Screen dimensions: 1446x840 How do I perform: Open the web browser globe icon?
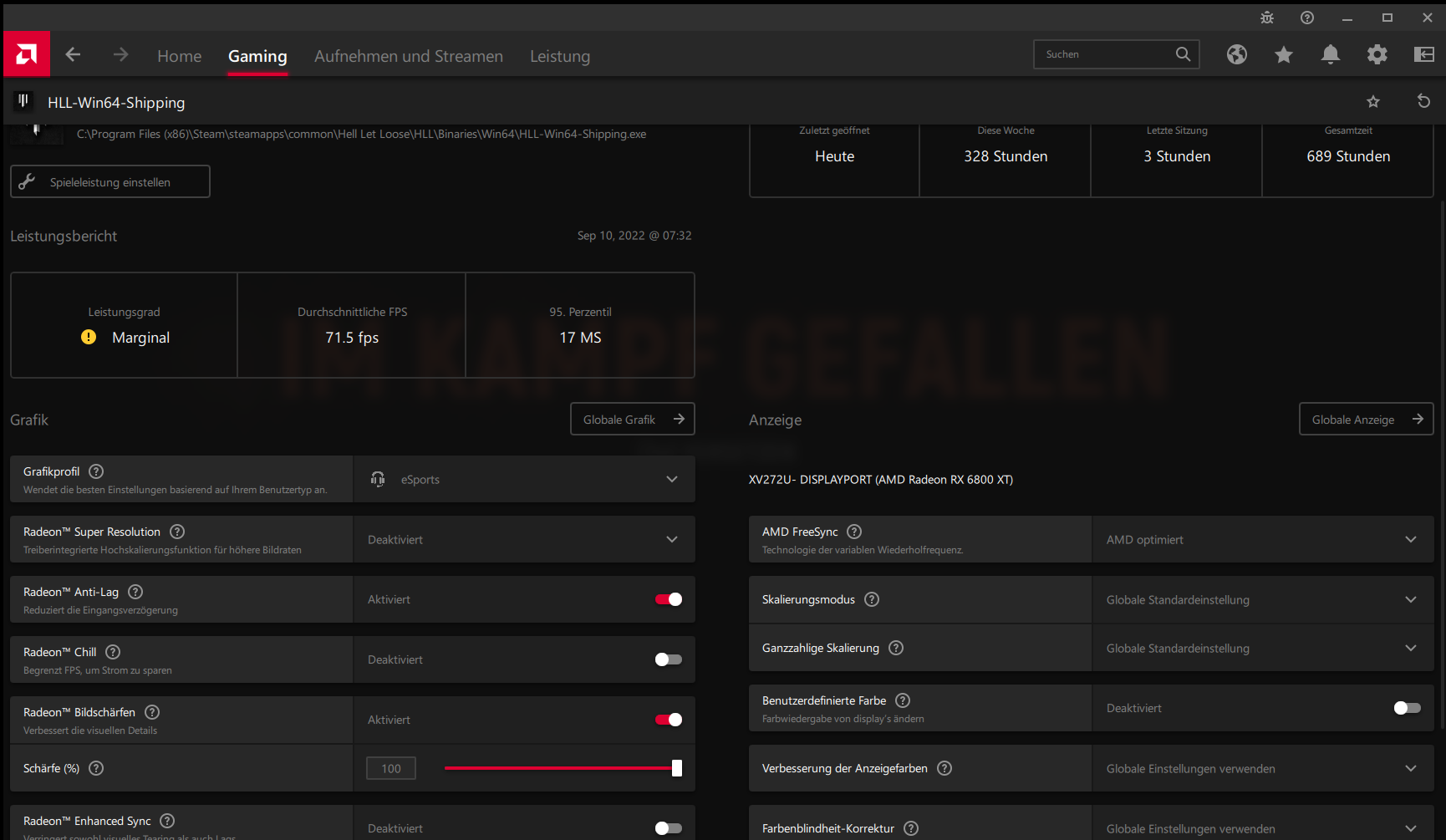(1237, 54)
